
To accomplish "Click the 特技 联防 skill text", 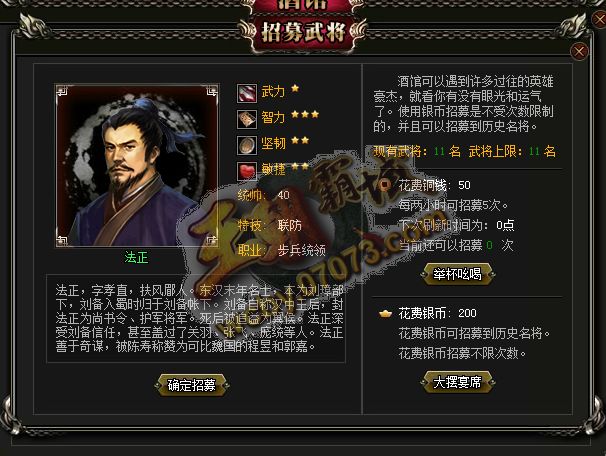I will tap(270, 225).
